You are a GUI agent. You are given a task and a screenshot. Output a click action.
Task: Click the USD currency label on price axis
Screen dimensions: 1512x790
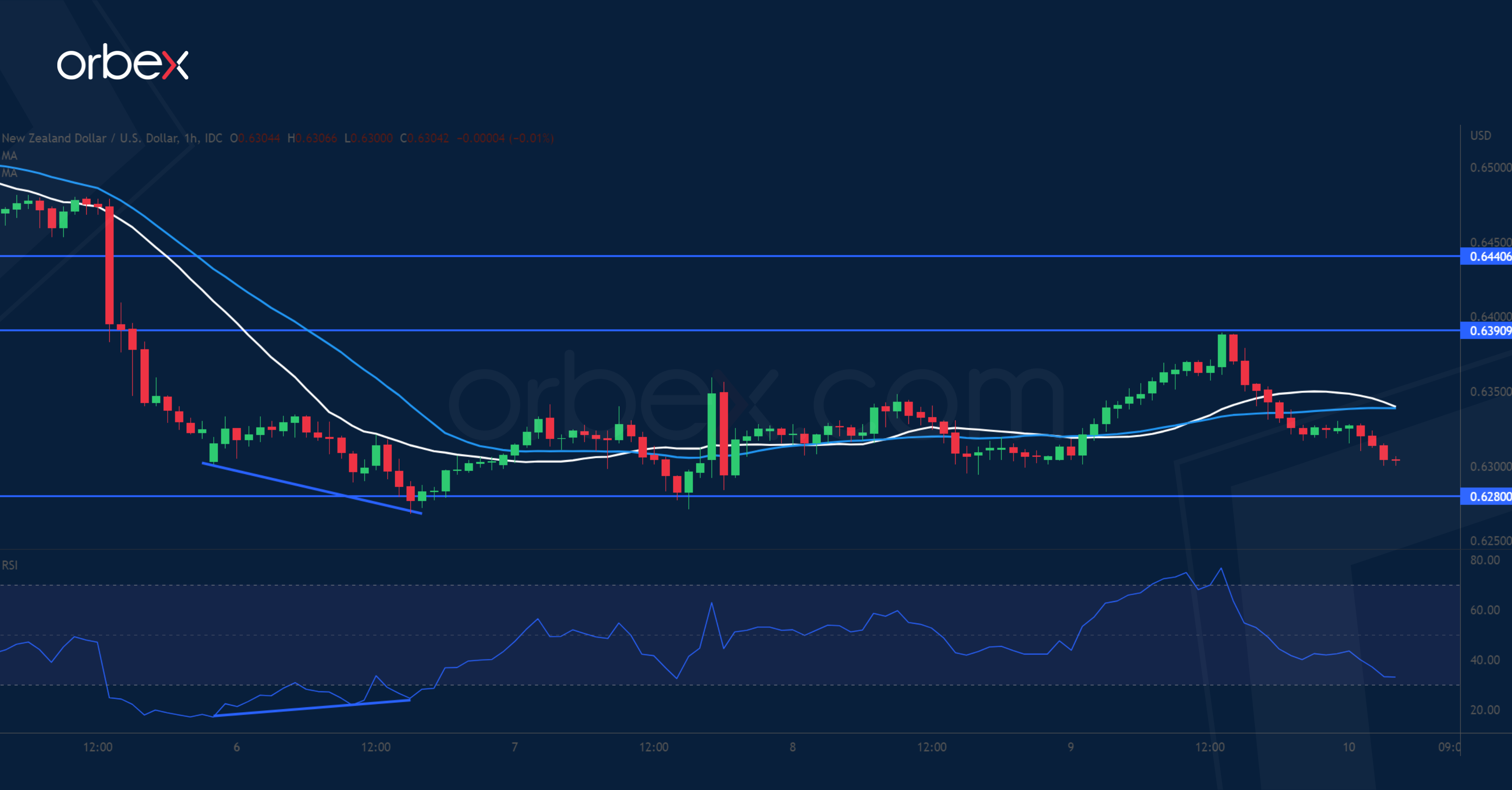1480,135
